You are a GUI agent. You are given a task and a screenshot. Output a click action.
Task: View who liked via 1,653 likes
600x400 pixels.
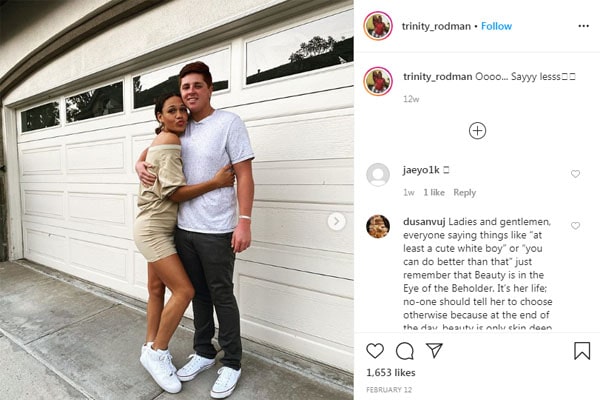click(x=391, y=372)
